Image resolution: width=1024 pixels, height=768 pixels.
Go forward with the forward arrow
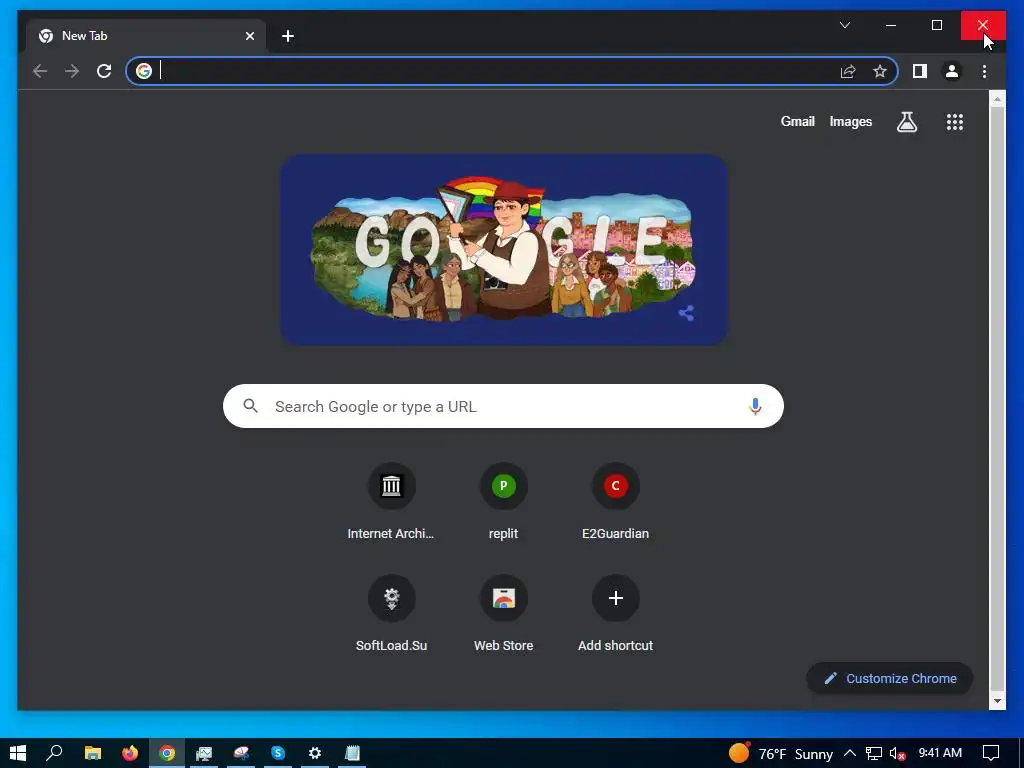pos(72,71)
